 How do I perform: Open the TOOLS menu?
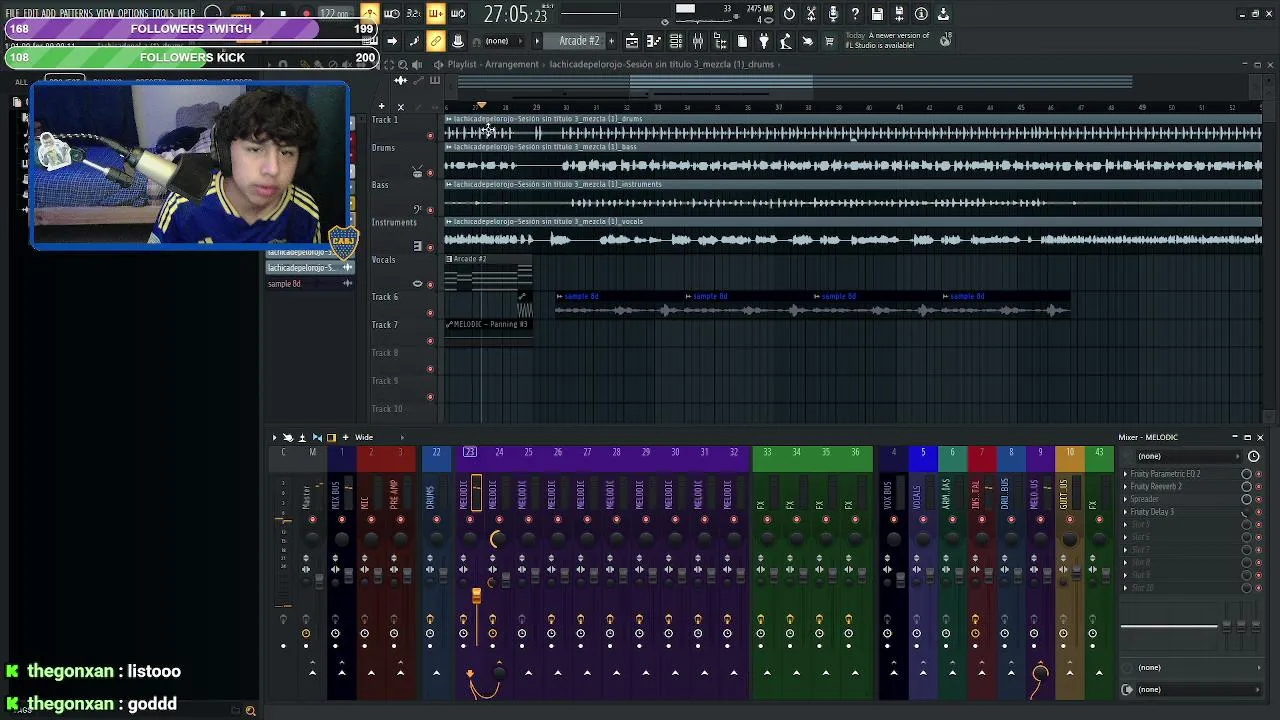[162, 14]
